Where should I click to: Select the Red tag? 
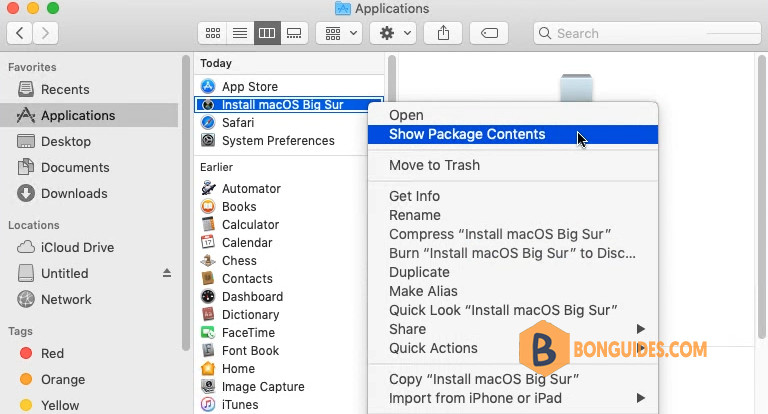point(89,353)
